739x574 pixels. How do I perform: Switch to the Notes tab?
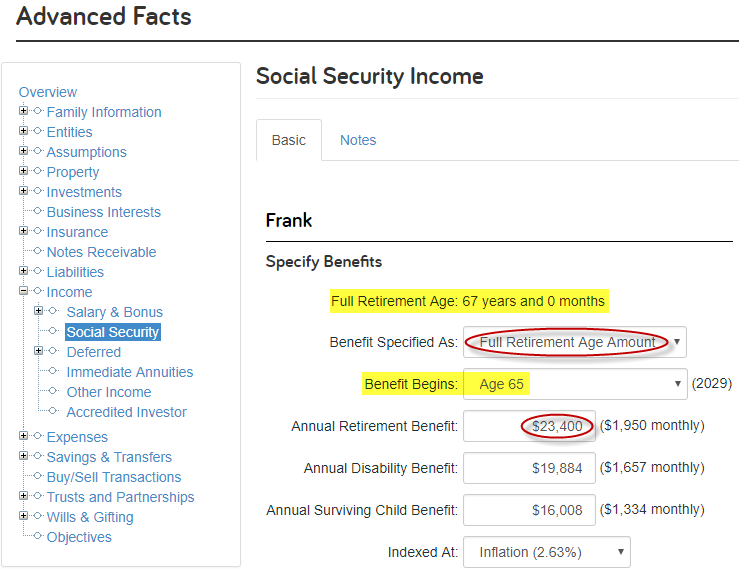[x=358, y=140]
